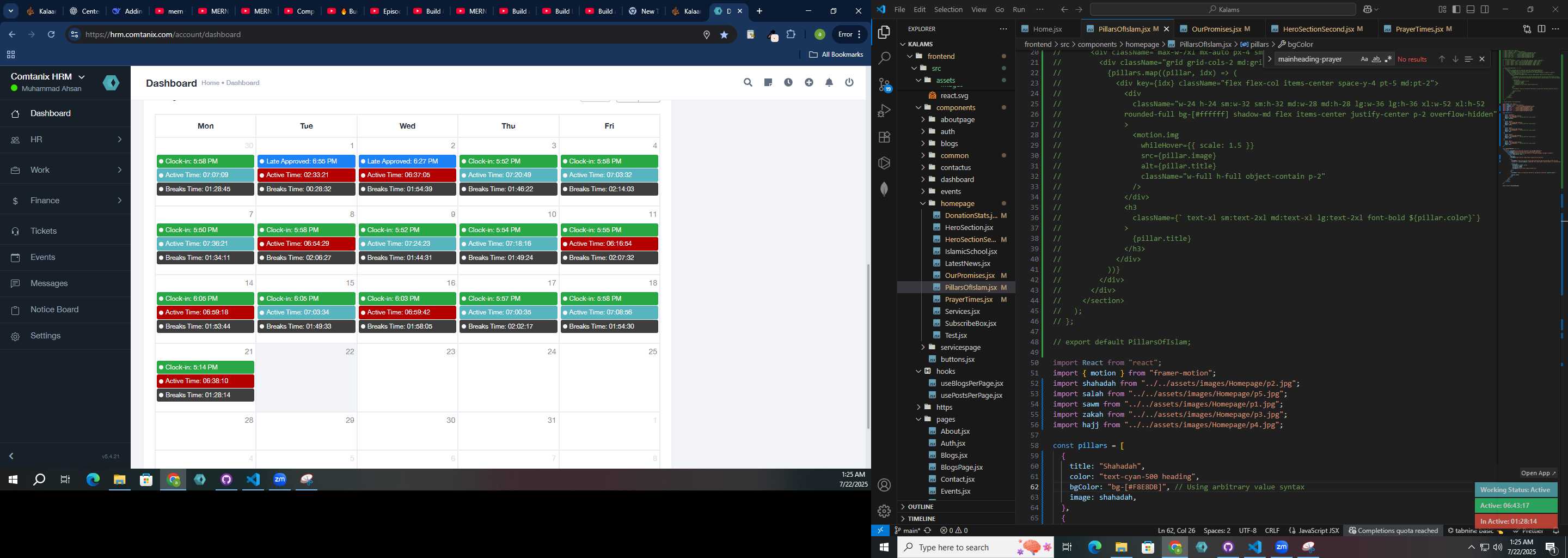The width and height of the screenshot is (1568, 558).
Task: Toggle Match Whole Word in find widget
Action: tap(1376, 59)
